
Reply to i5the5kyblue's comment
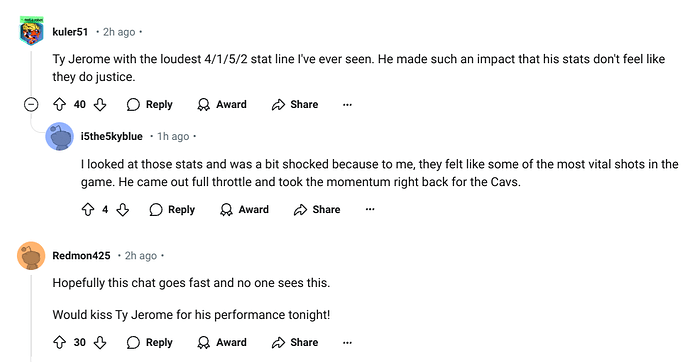[172, 210]
